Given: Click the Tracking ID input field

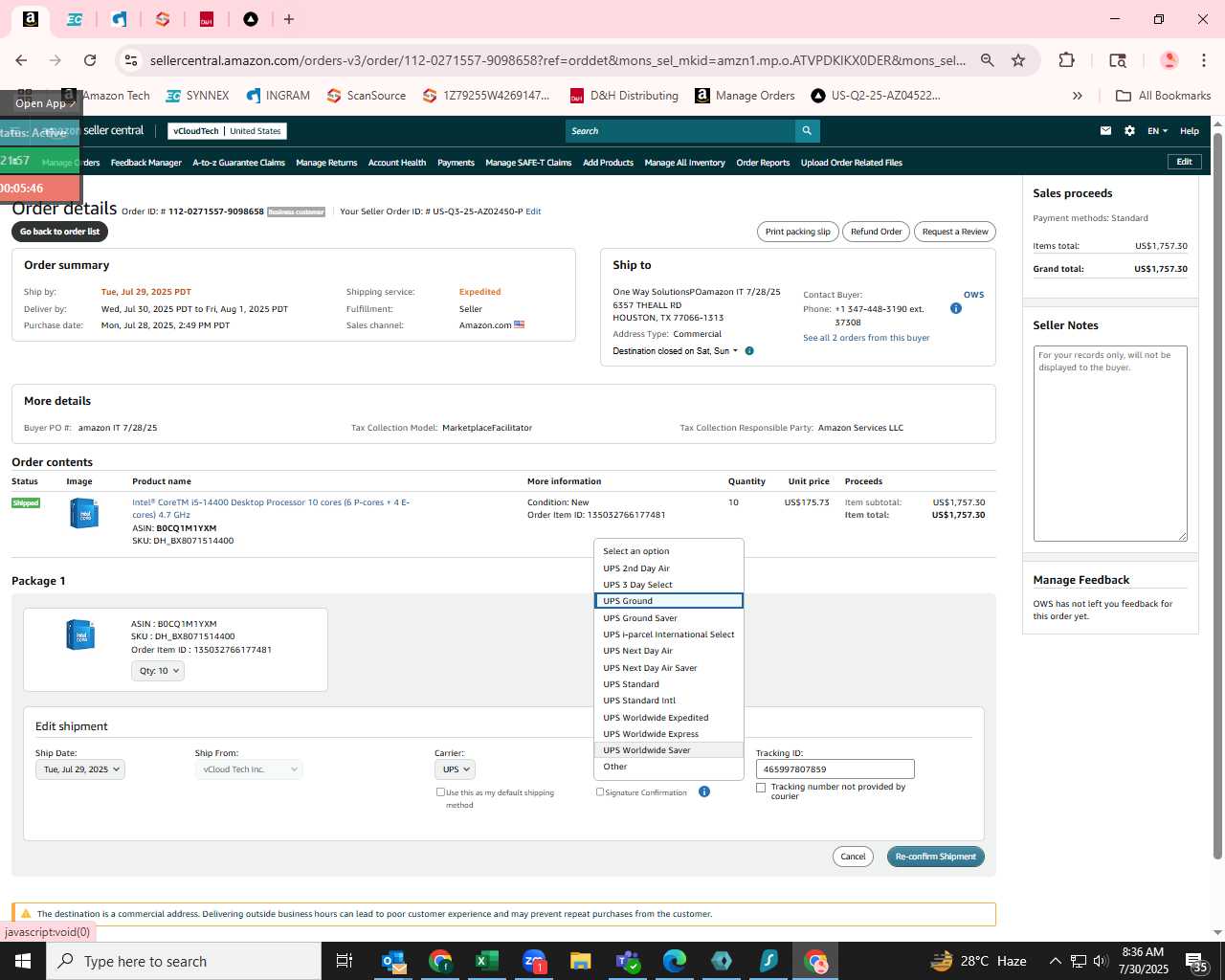Looking at the screenshot, I should pyautogui.click(x=835, y=769).
